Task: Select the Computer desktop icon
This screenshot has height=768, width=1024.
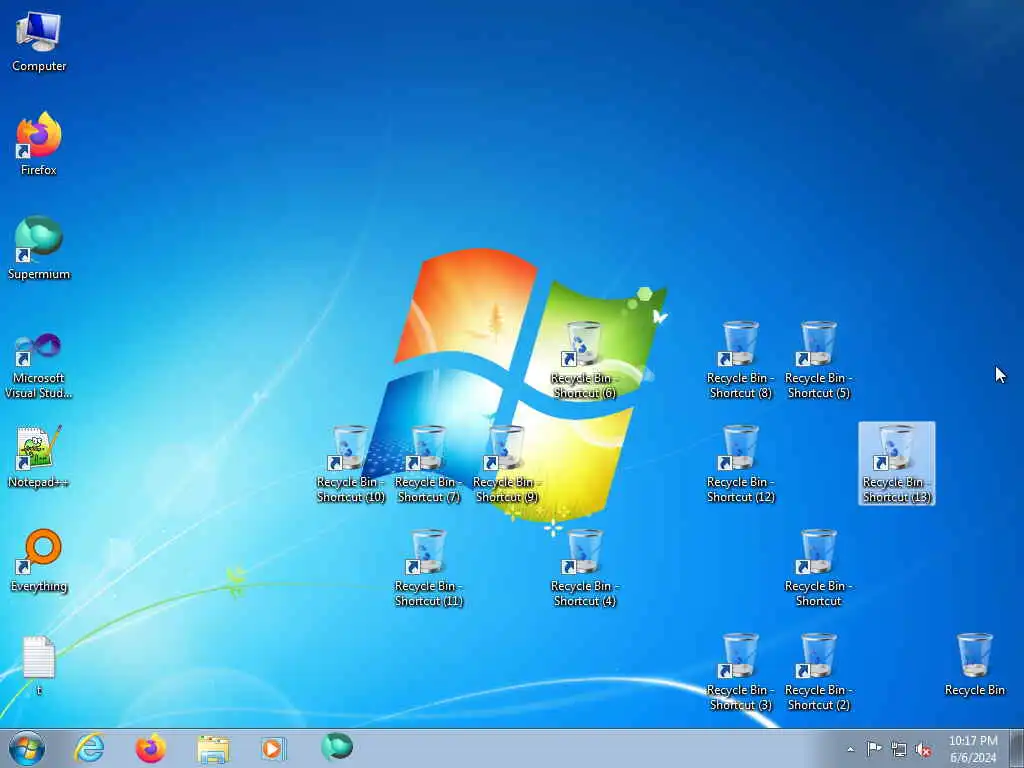Action: tap(39, 42)
